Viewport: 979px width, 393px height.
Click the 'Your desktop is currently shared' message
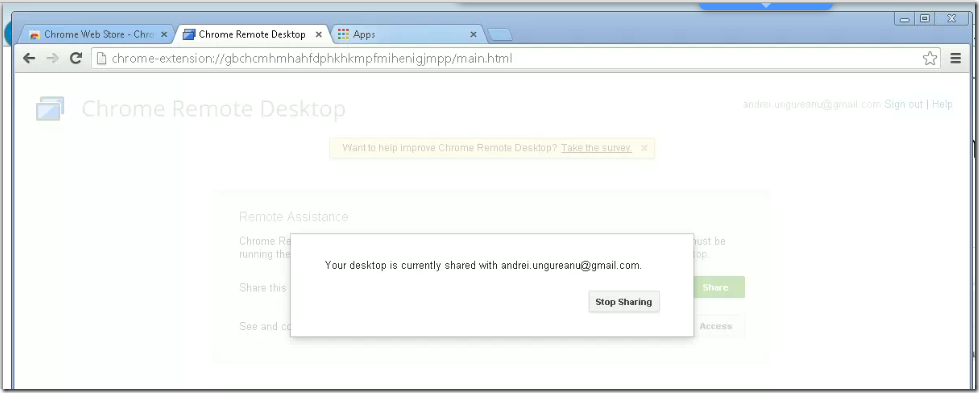[483, 266]
